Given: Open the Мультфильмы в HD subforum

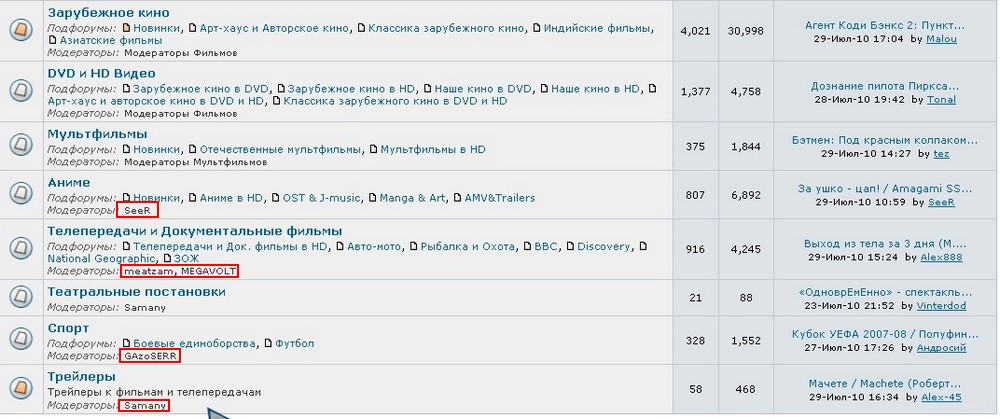Looking at the screenshot, I should 433,149.
